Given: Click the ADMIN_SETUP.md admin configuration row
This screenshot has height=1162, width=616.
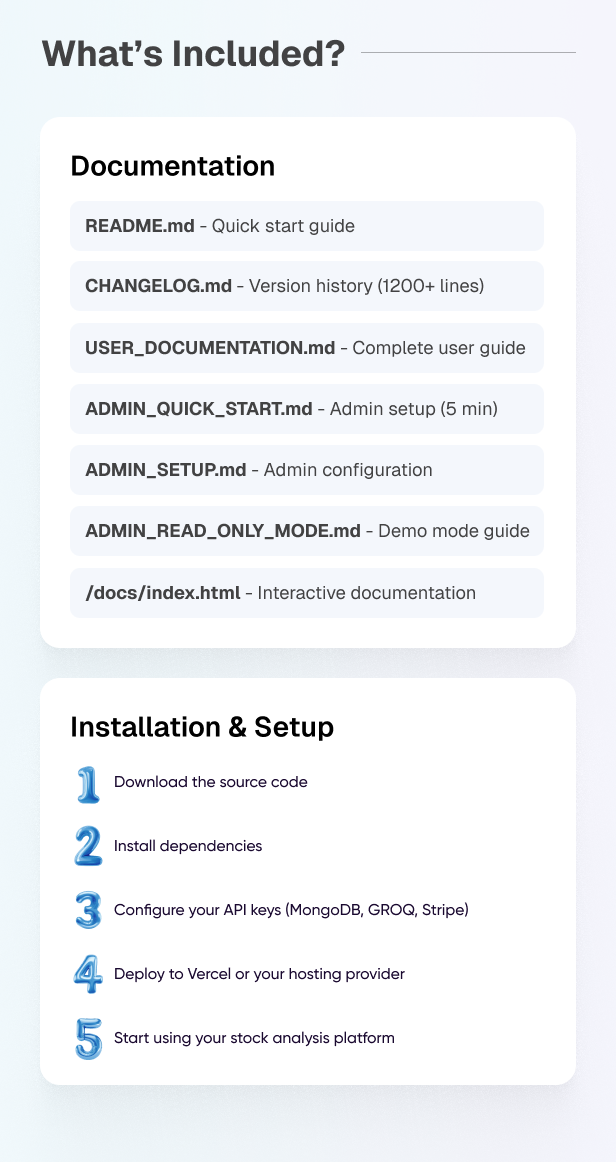Looking at the screenshot, I should click(x=306, y=470).
